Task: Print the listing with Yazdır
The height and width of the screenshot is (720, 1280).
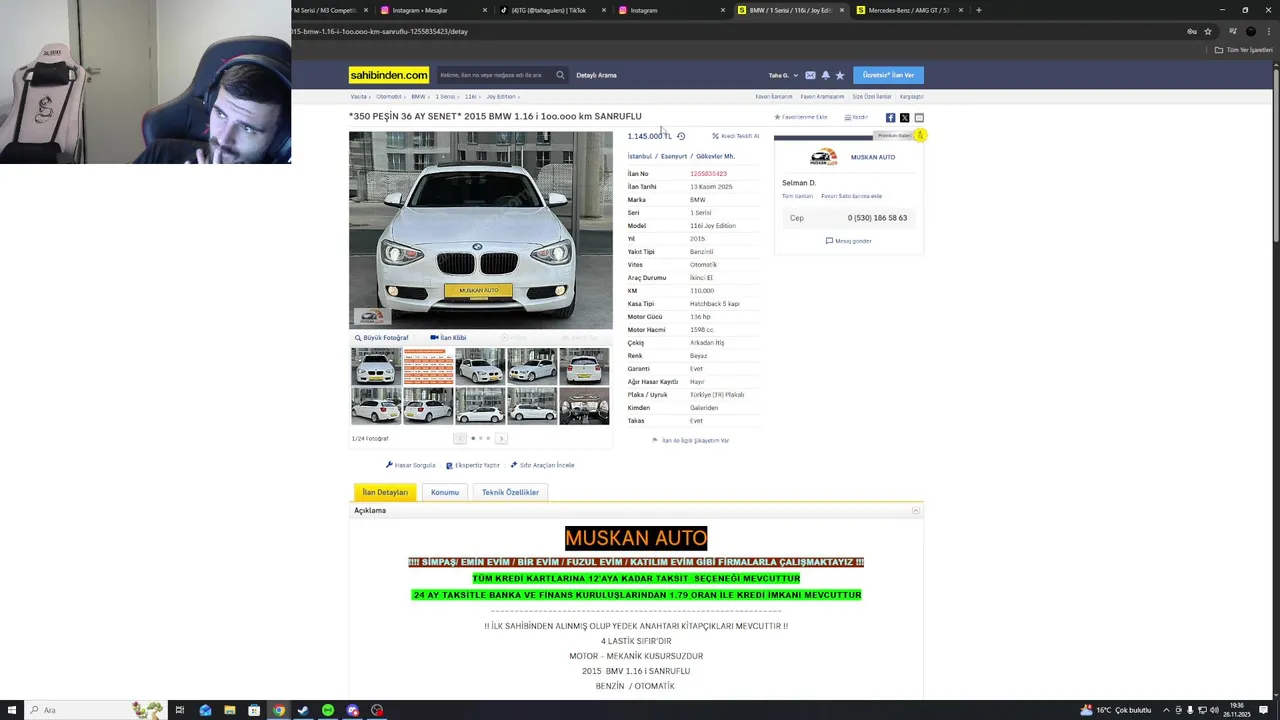Action: pos(856,117)
